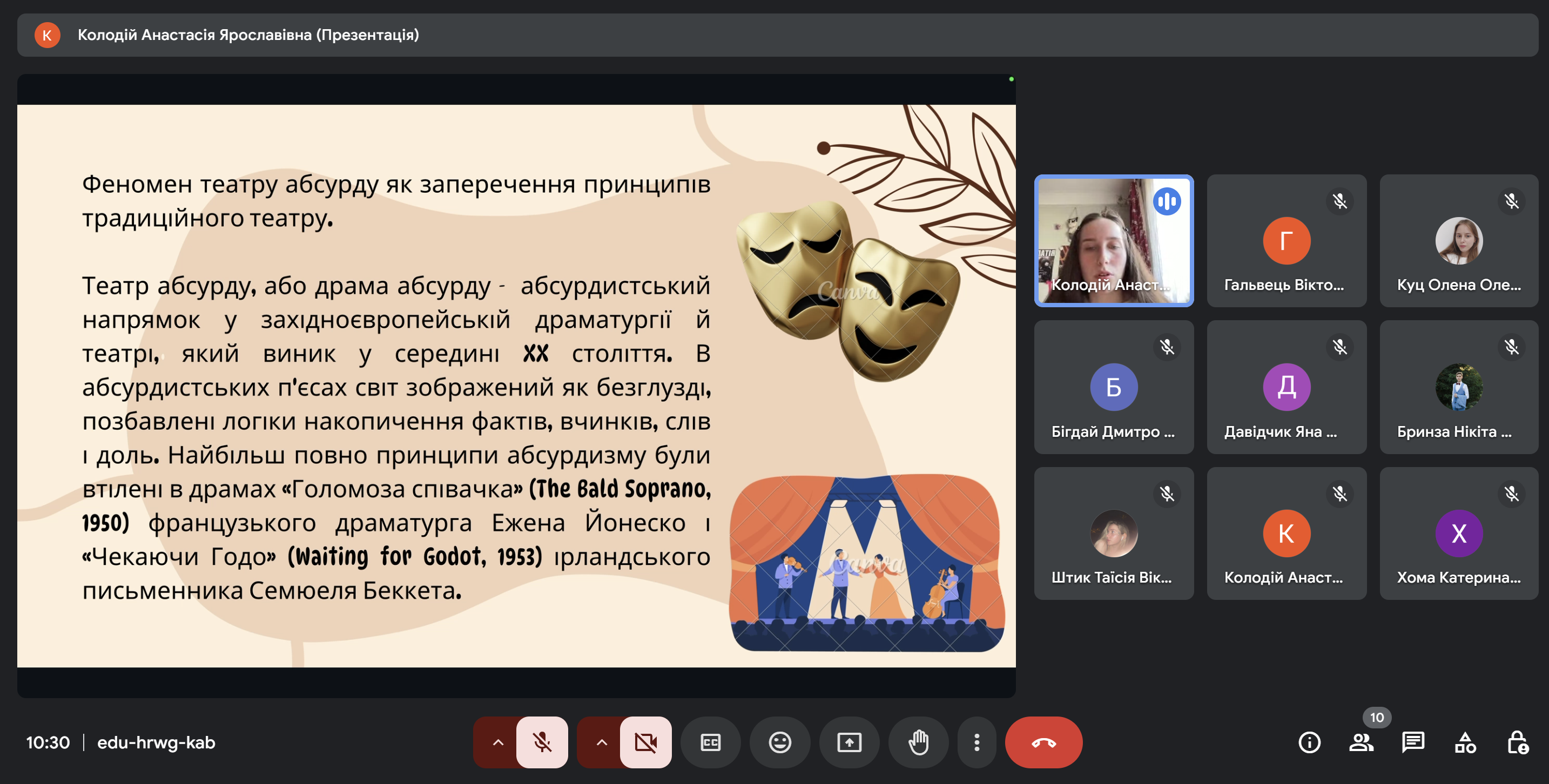Unmute the microphone button
Viewport: 1549px width, 784px height.
542,742
